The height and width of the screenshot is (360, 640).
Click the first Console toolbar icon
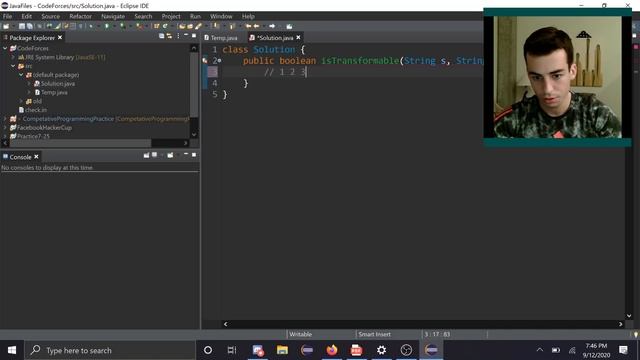tap(147, 155)
